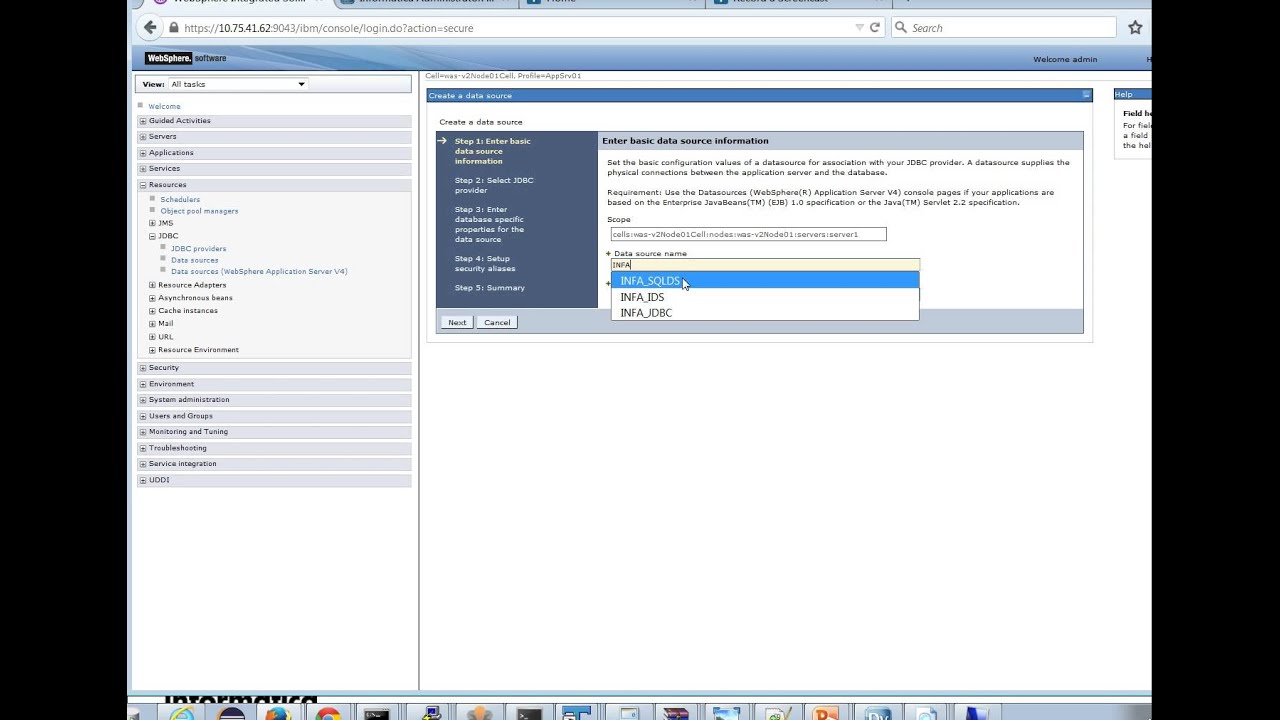The width and height of the screenshot is (1280, 720).
Task: Click the Create a data source title bar
Action: [x=759, y=95]
